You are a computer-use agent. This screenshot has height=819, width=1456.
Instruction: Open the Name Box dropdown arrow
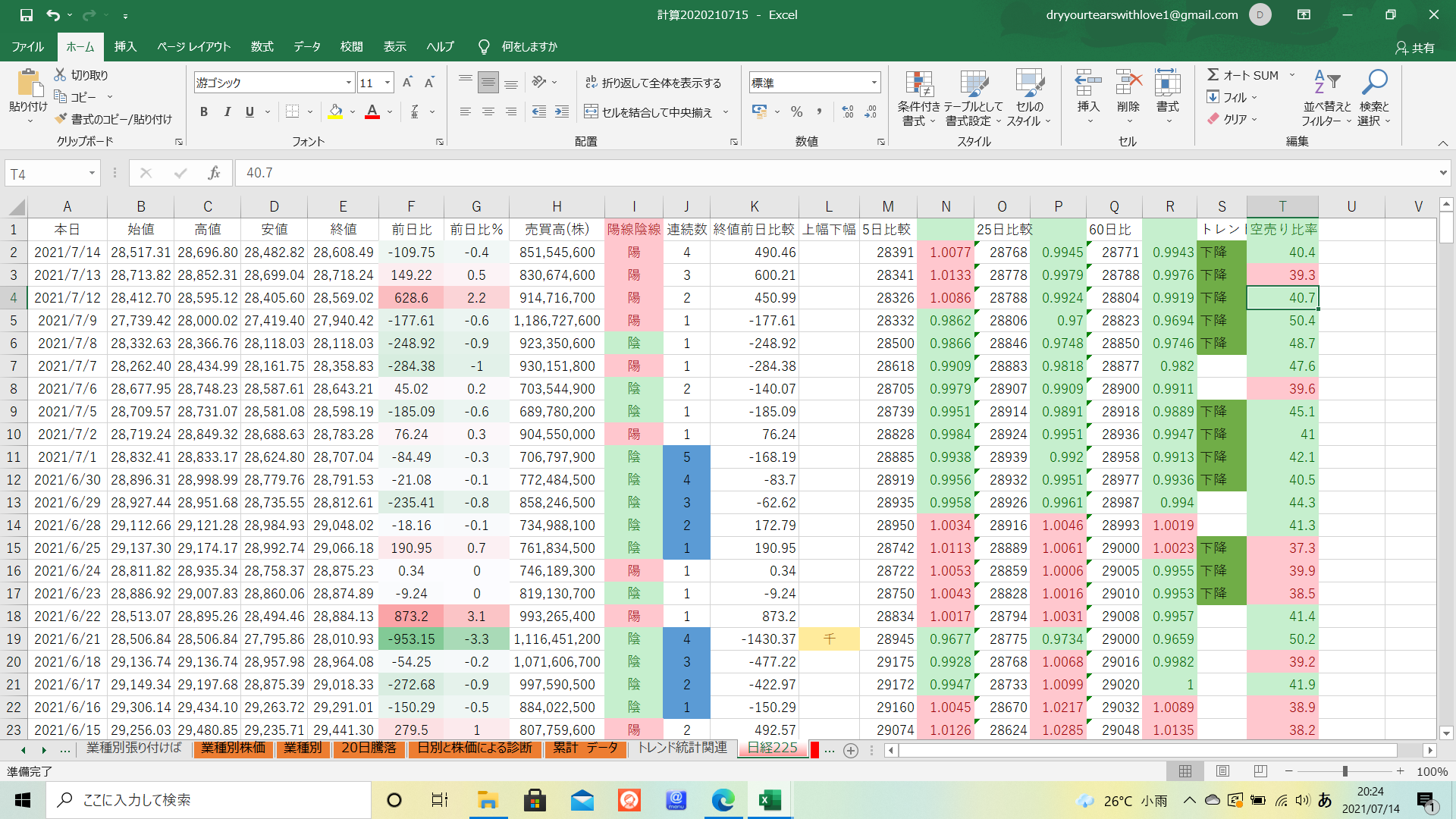tap(92, 174)
